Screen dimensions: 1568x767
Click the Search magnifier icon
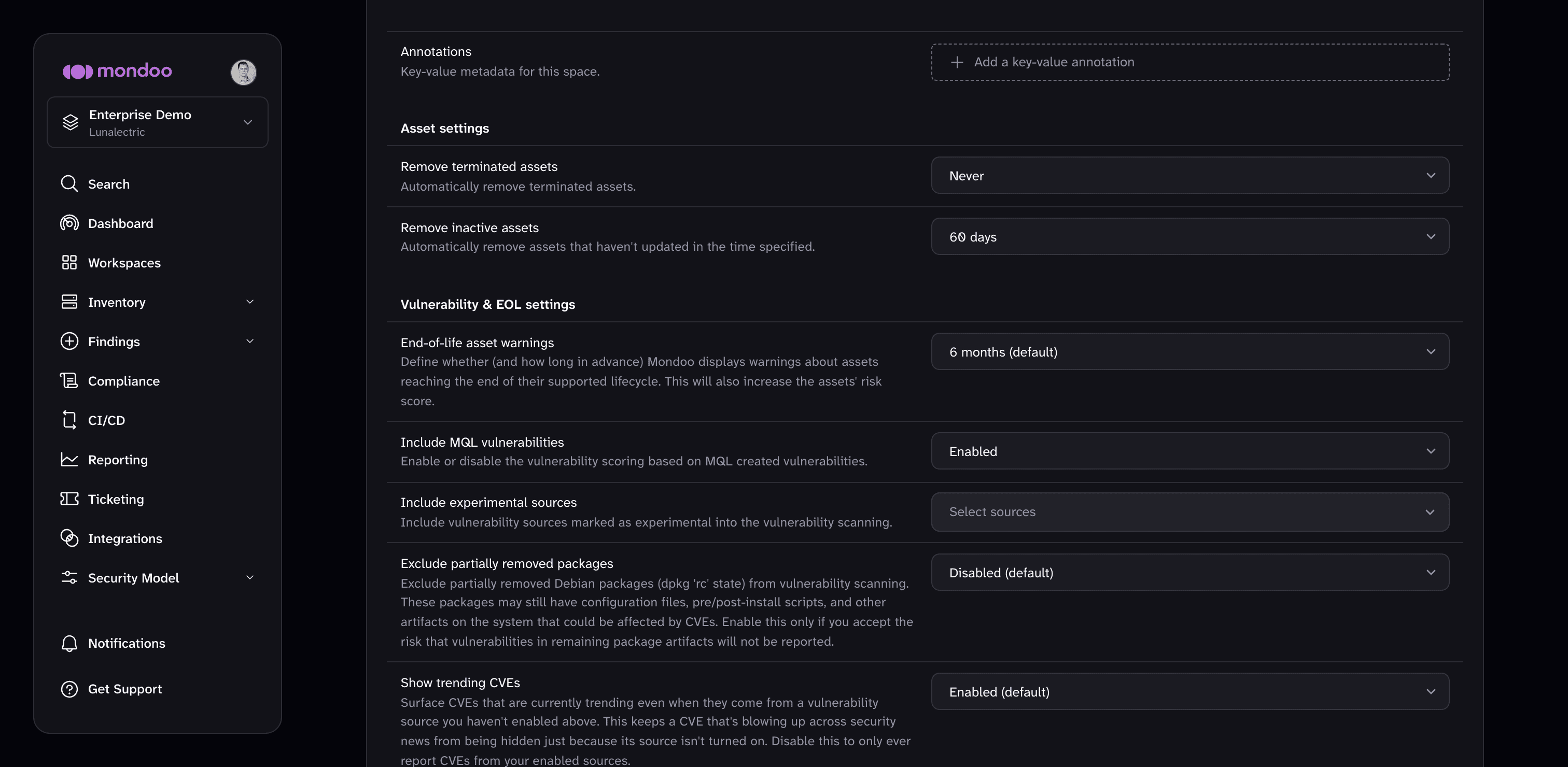click(x=69, y=183)
